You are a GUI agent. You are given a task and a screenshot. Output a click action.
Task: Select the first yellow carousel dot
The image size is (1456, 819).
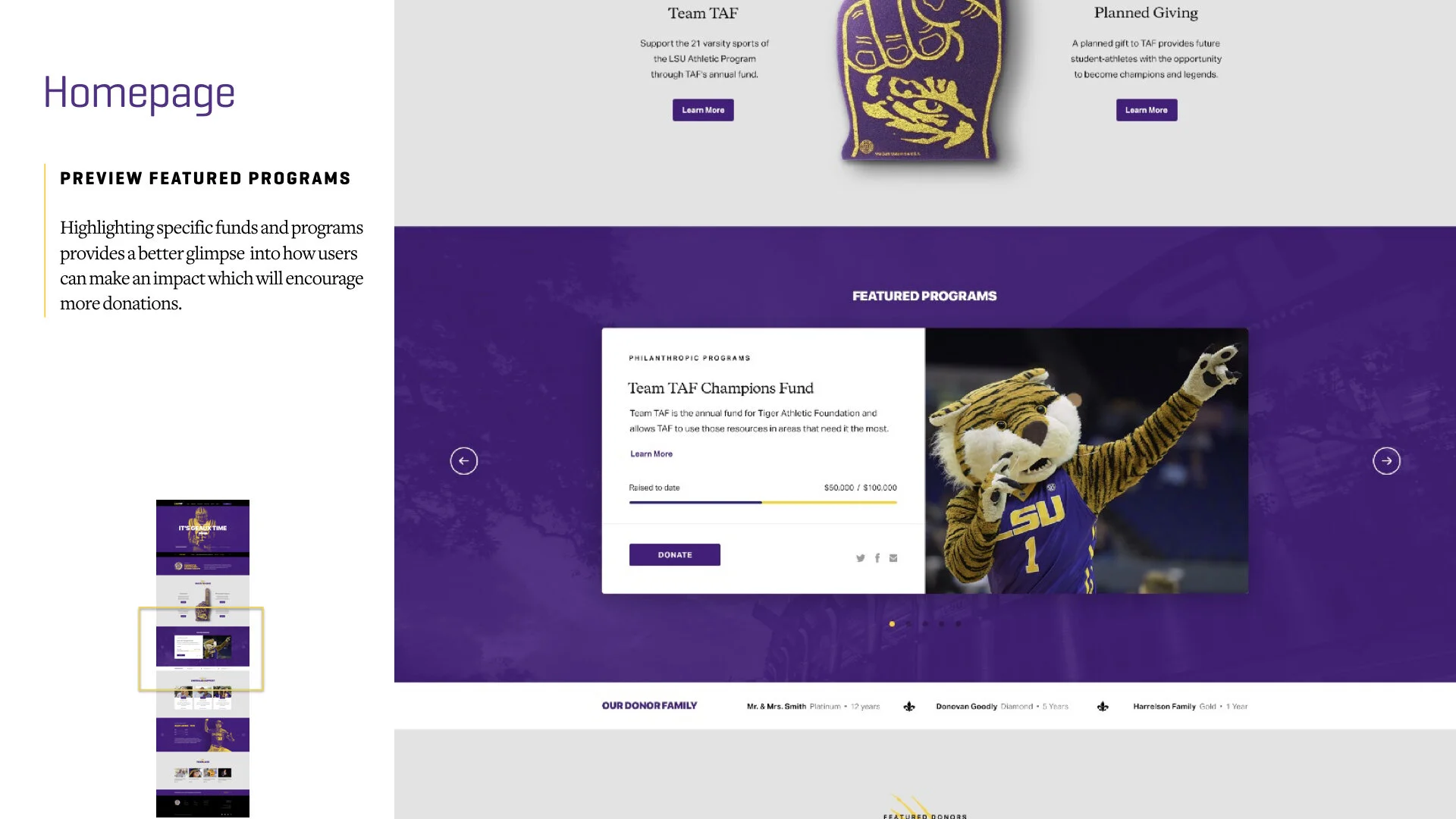pyautogui.click(x=892, y=624)
